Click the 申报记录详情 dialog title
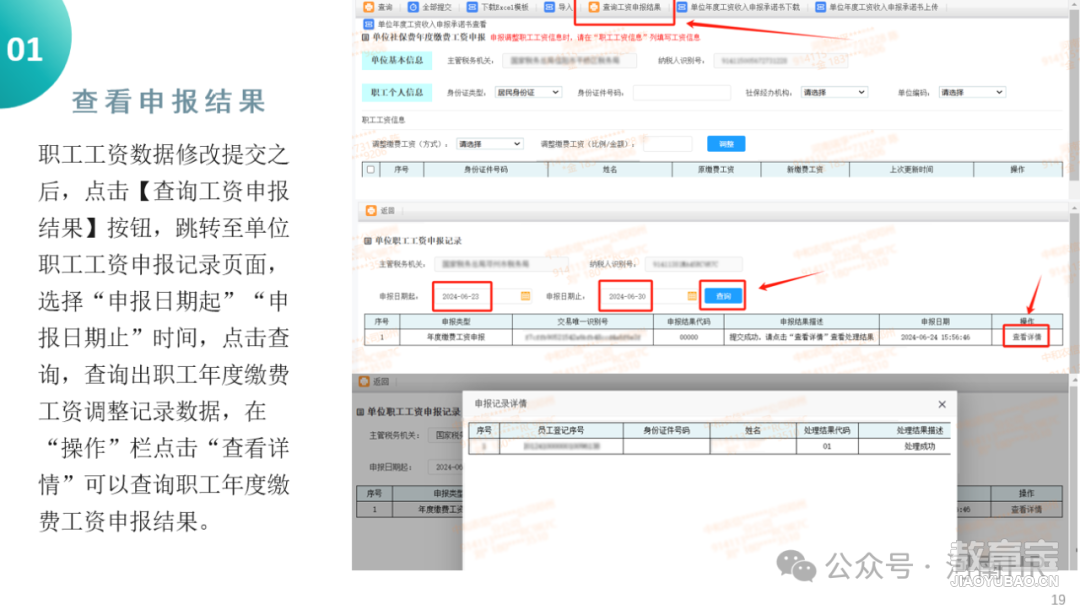Image resolution: width=1080 pixels, height=610 pixels. (501, 403)
